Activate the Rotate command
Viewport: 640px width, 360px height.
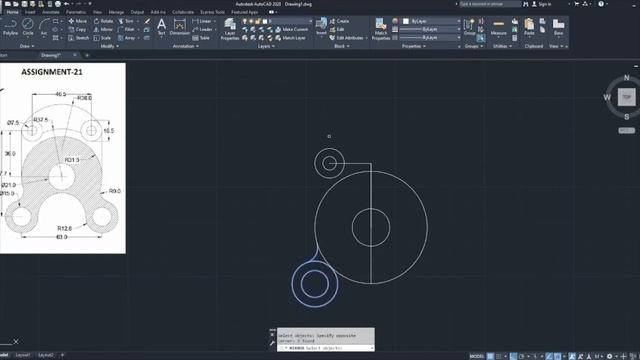[103, 21]
